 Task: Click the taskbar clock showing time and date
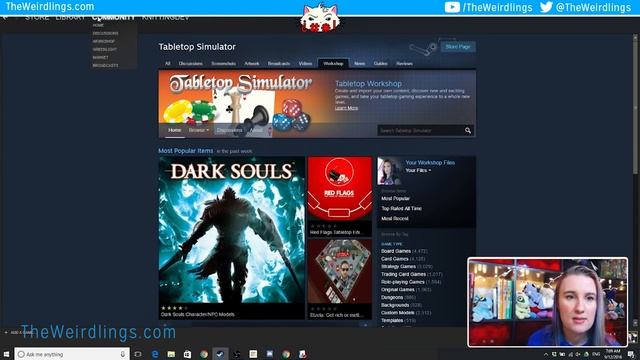coord(613,354)
